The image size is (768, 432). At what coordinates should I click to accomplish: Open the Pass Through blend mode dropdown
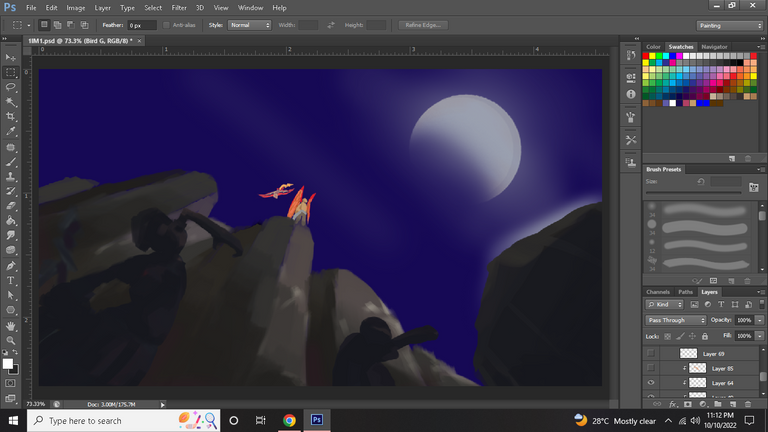(675, 320)
